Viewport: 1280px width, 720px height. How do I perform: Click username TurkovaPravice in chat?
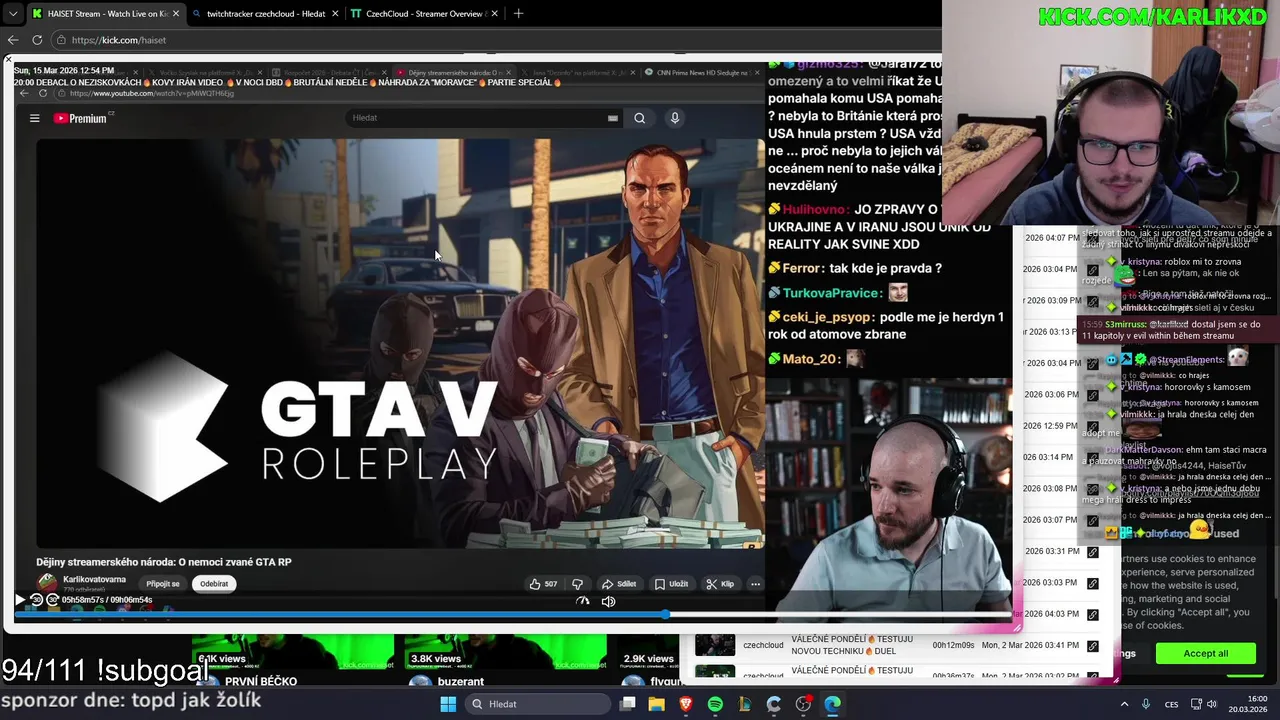[x=832, y=293]
